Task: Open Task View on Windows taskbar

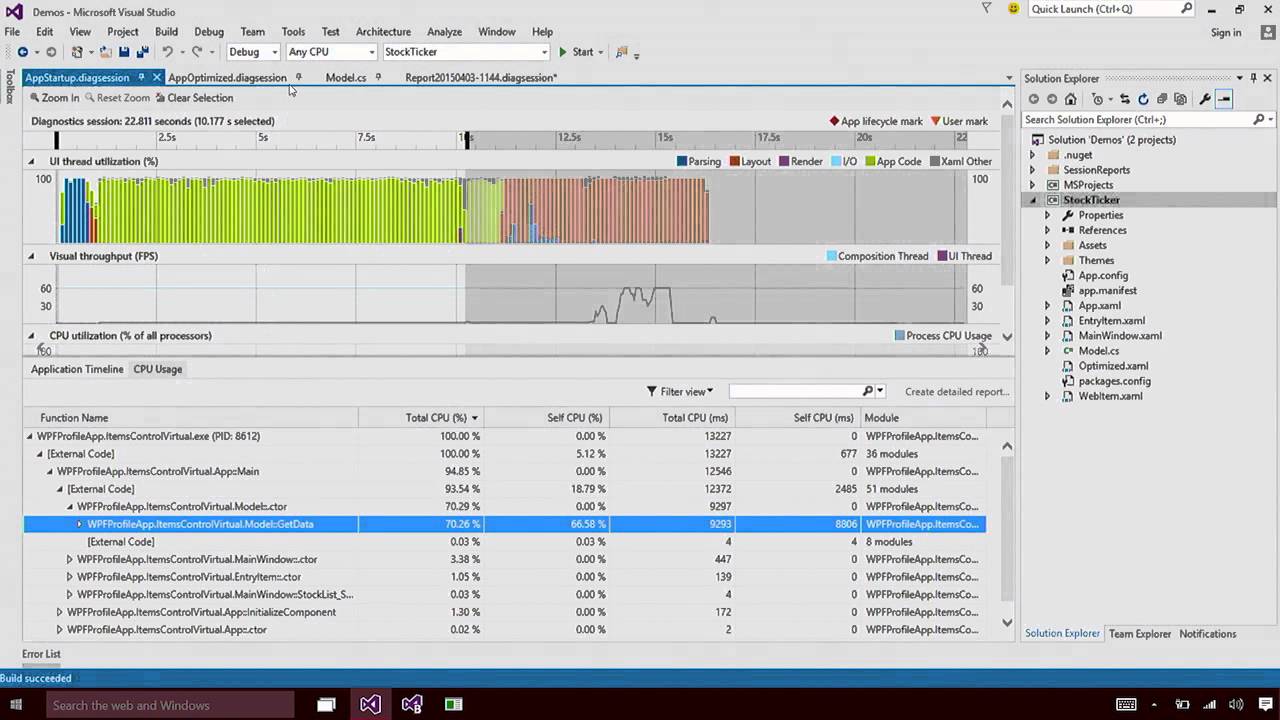Action: pos(326,705)
